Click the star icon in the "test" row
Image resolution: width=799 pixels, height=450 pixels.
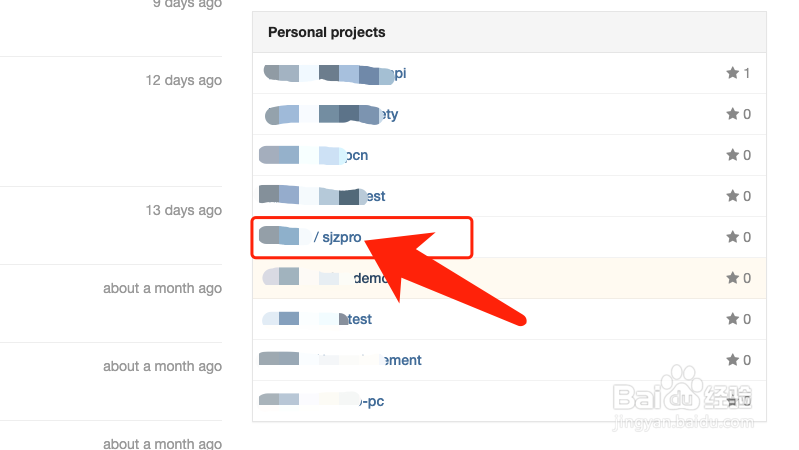point(732,319)
